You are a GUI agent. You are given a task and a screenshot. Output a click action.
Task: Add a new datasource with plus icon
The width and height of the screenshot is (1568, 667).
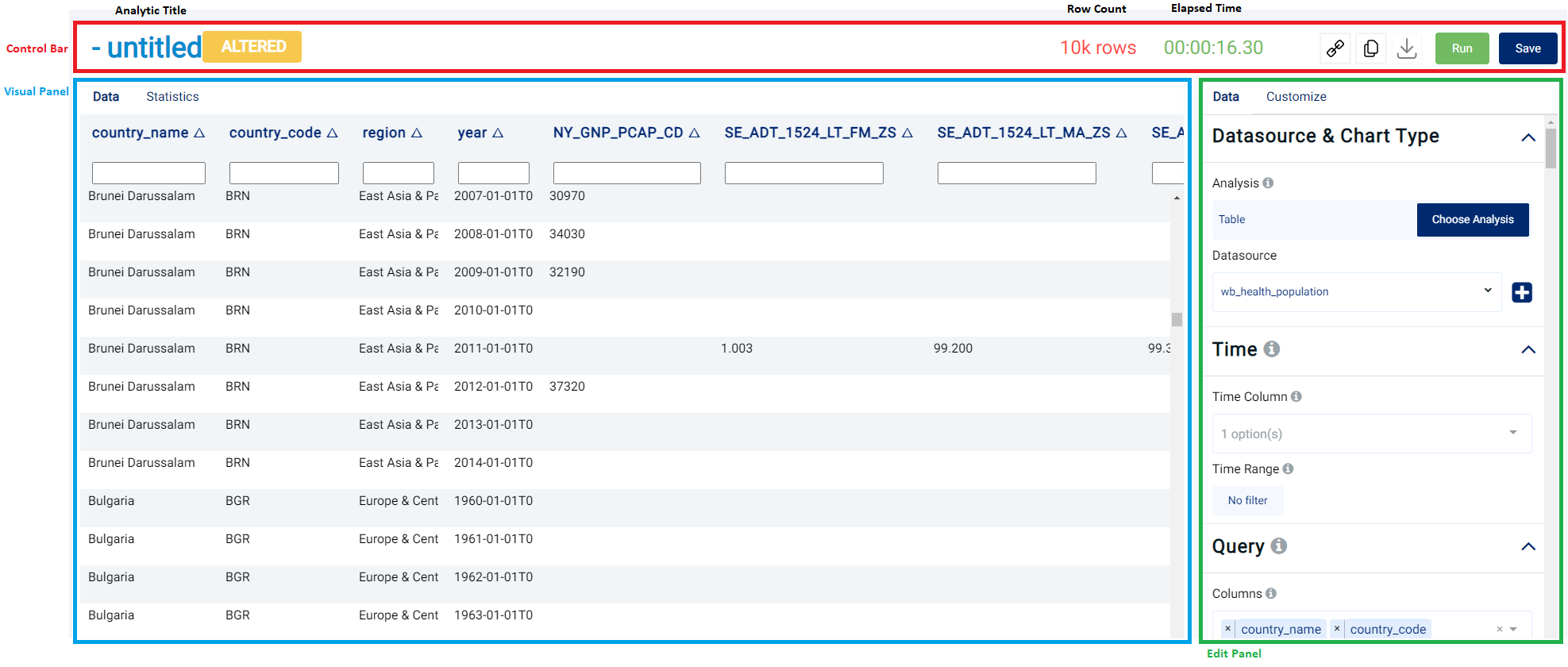[x=1522, y=292]
